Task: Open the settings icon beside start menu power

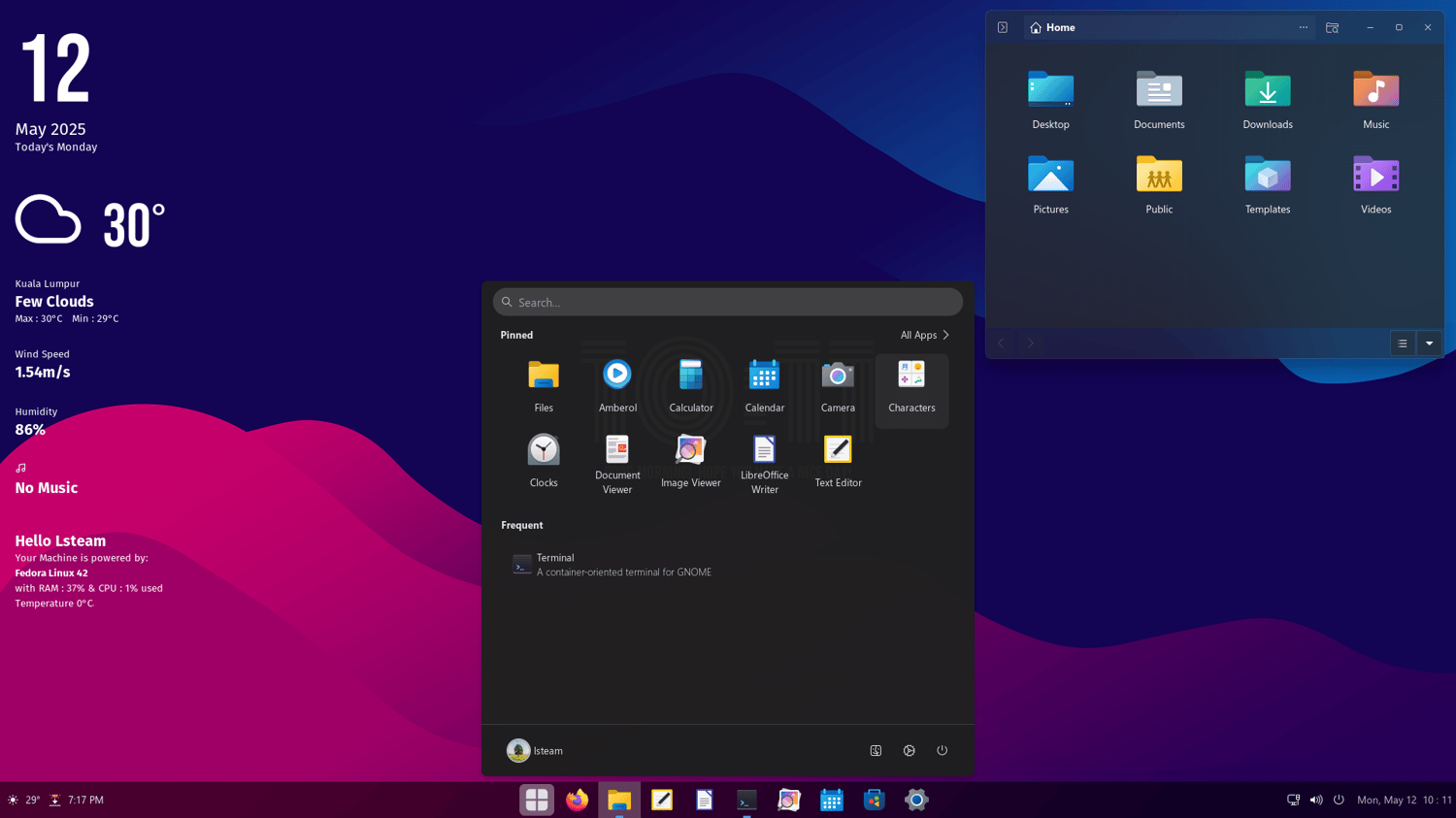Action: 909,750
